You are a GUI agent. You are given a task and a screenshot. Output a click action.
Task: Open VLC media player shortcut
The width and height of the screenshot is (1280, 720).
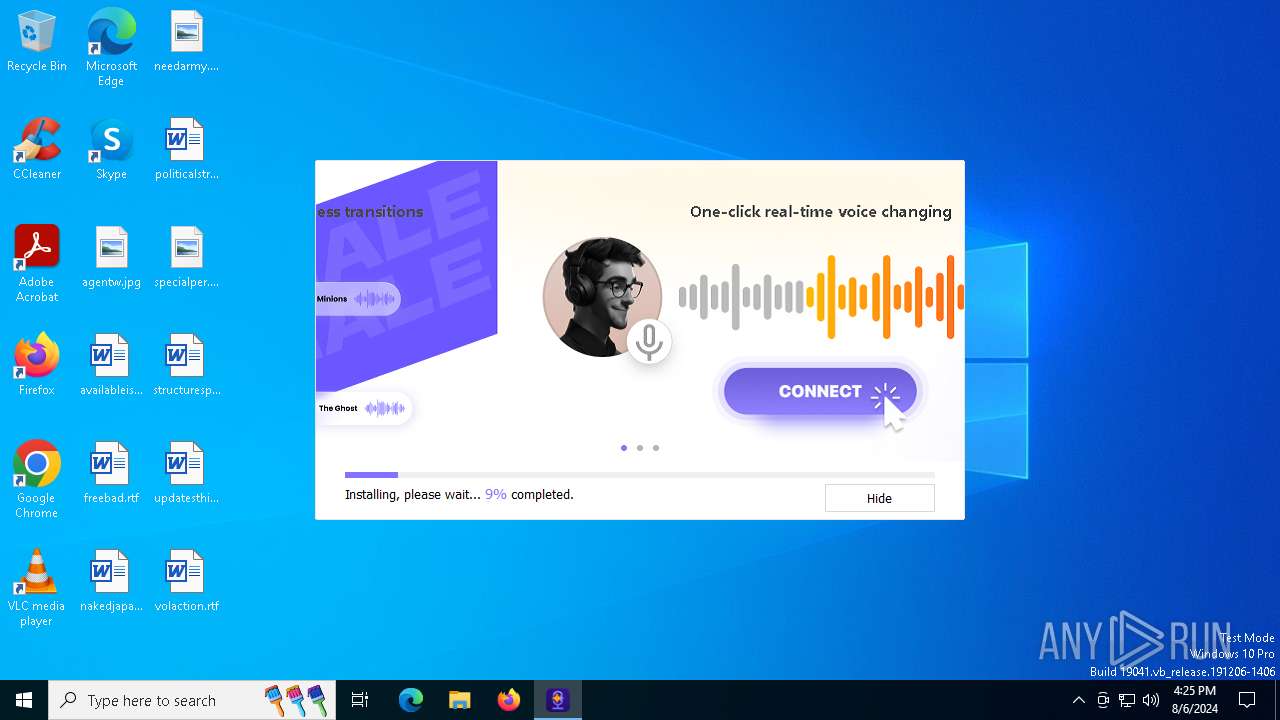[x=37, y=588]
